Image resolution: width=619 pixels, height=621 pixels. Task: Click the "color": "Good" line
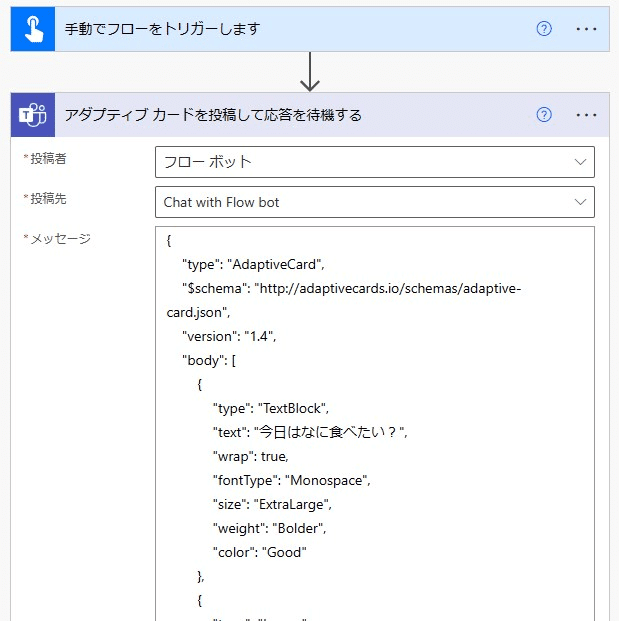[x=259, y=552]
